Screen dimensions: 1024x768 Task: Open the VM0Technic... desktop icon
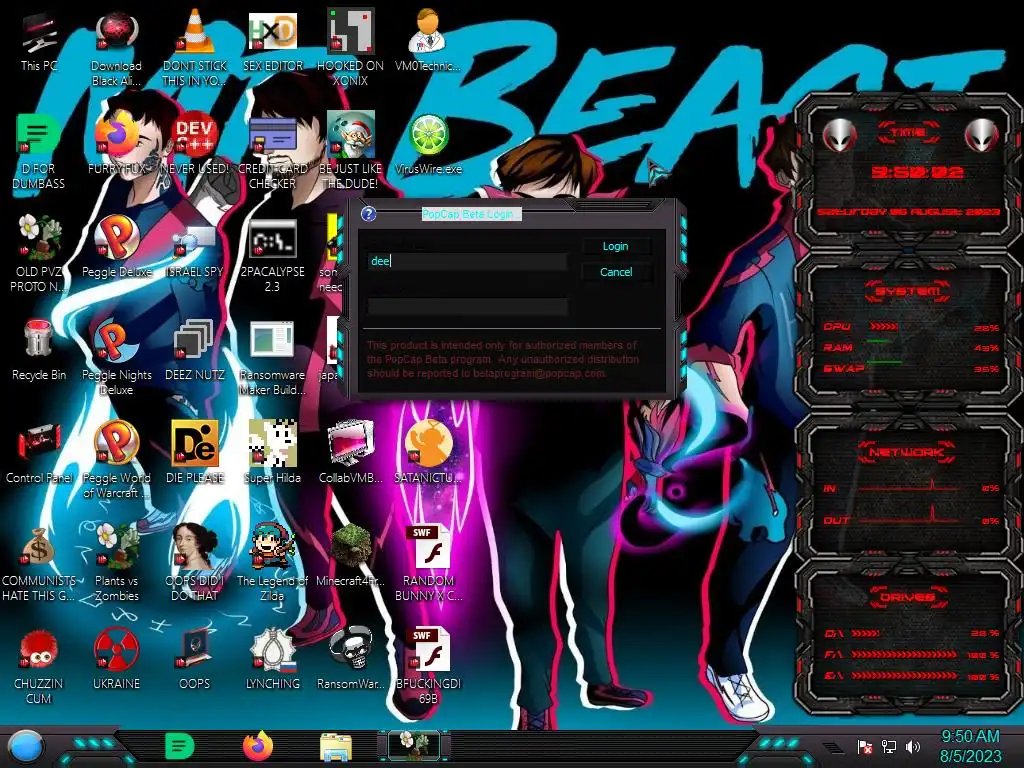pyautogui.click(x=428, y=42)
